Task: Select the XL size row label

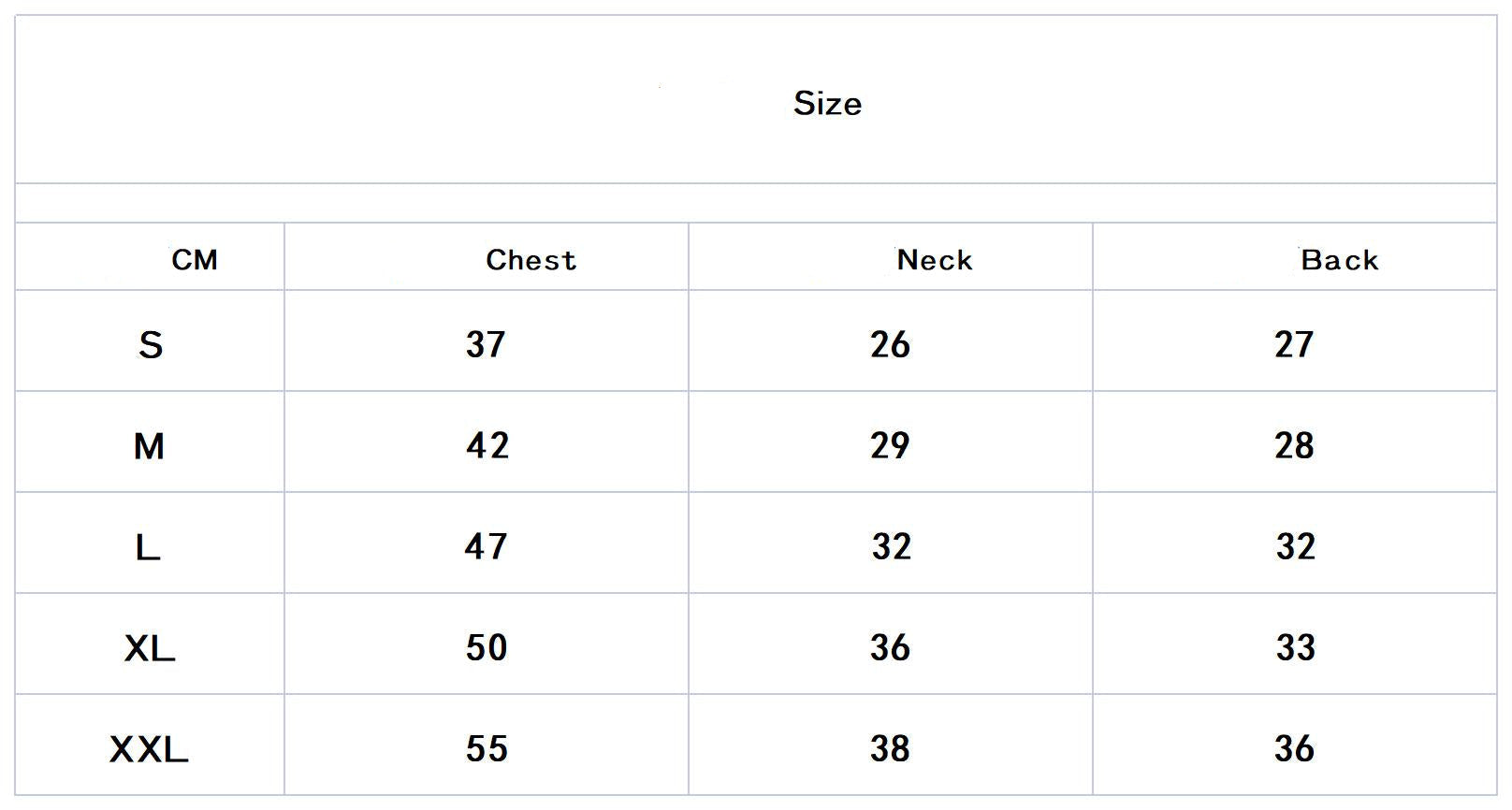Action: point(150,647)
